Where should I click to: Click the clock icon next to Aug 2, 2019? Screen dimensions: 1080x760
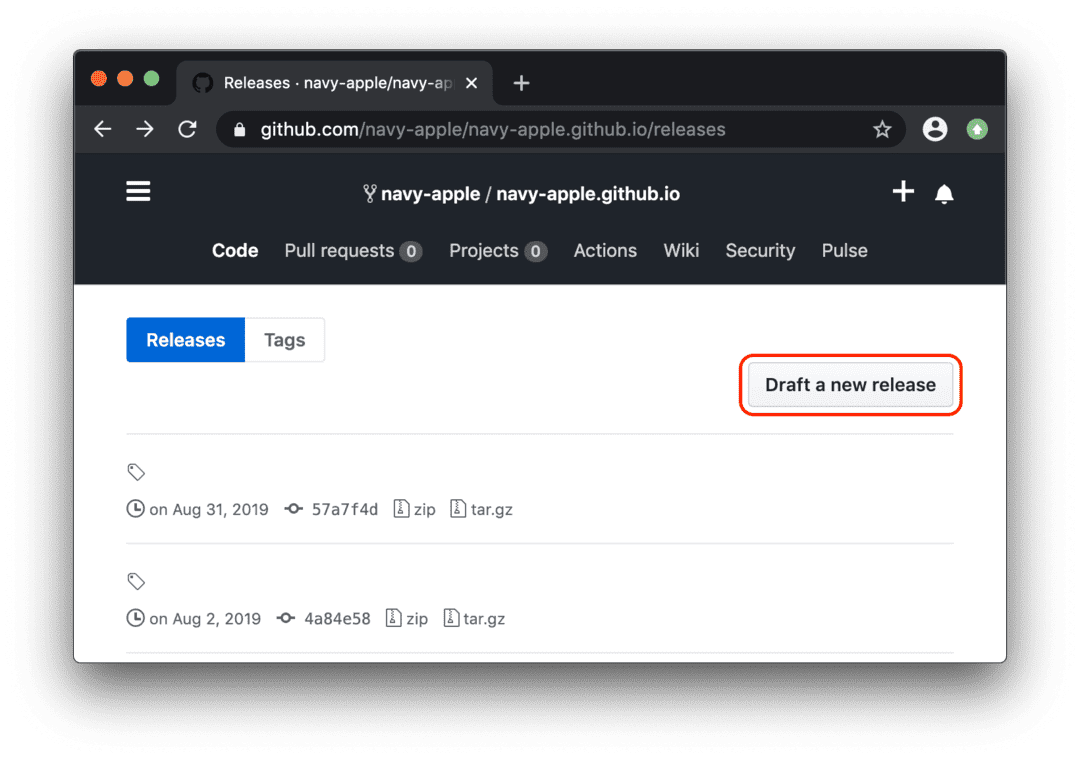pos(135,618)
